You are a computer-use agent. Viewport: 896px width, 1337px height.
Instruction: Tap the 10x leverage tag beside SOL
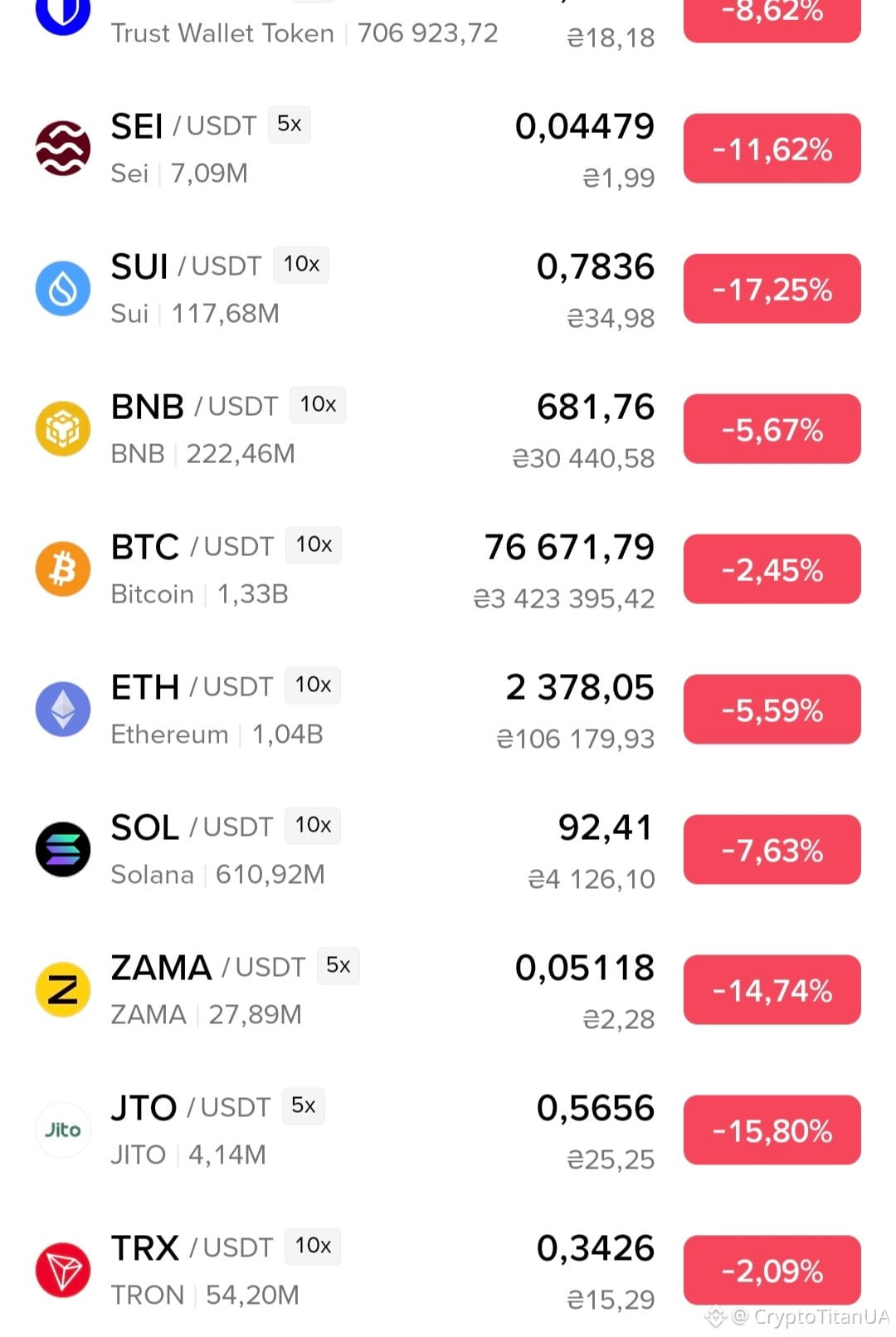tap(313, 826)
